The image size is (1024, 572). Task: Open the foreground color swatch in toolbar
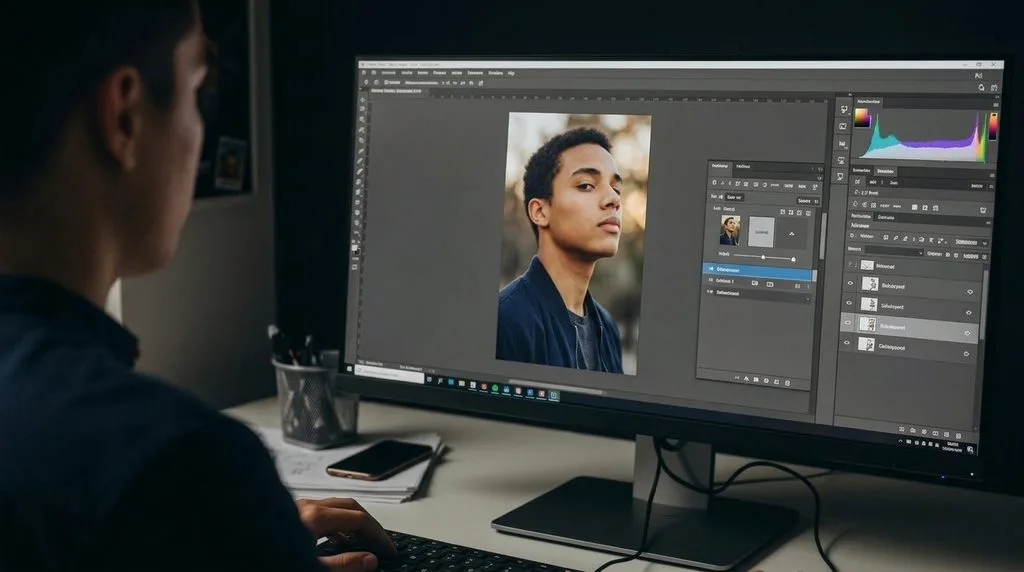point(355,248)
